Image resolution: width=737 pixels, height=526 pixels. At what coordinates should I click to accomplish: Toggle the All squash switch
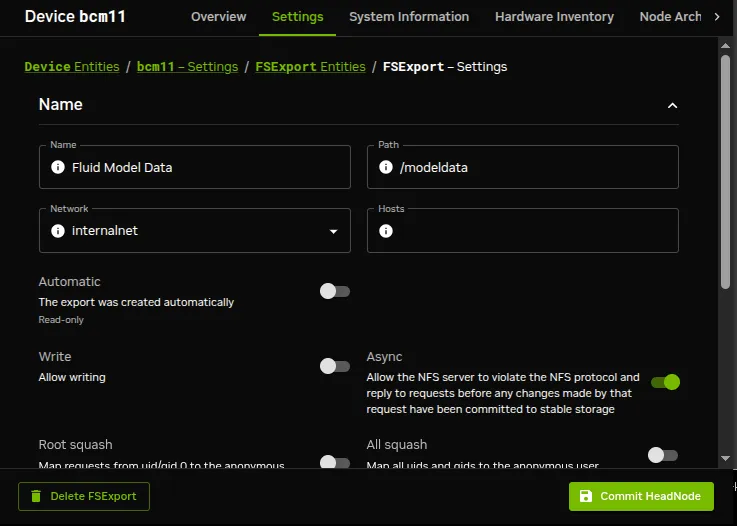[663, 455]
